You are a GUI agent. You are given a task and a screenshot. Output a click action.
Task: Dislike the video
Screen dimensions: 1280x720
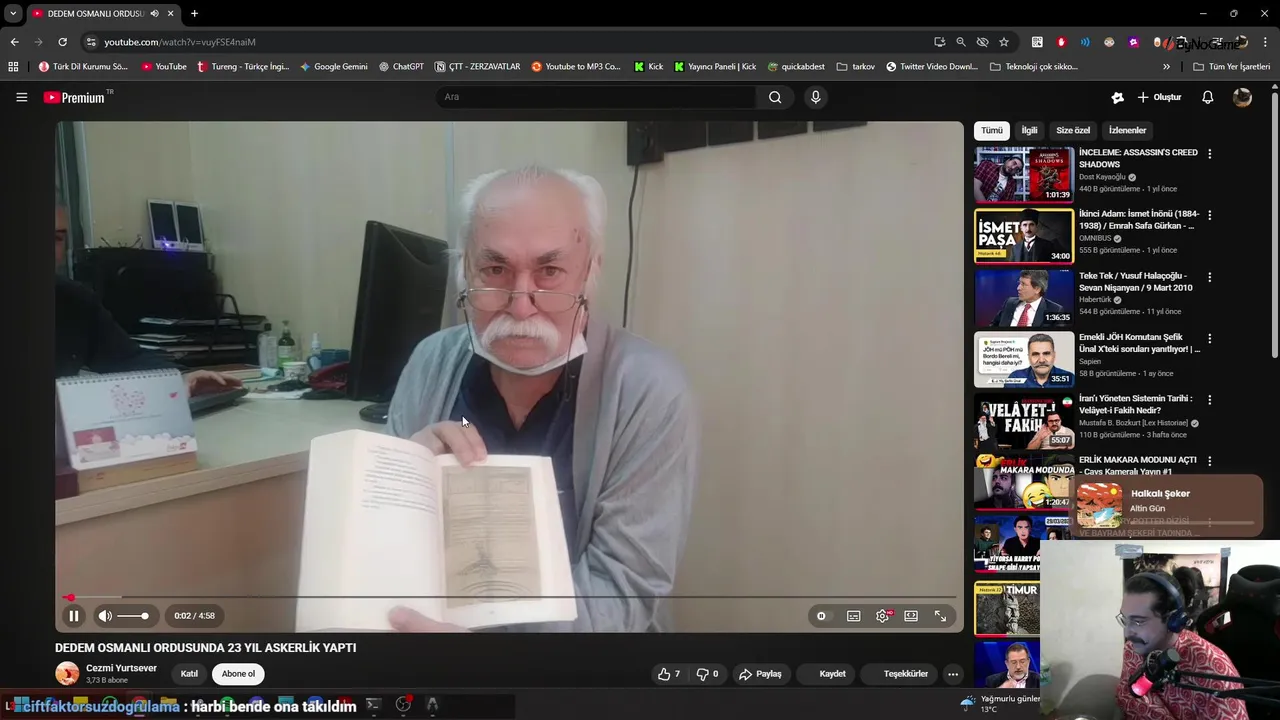(x=707, y=674)
